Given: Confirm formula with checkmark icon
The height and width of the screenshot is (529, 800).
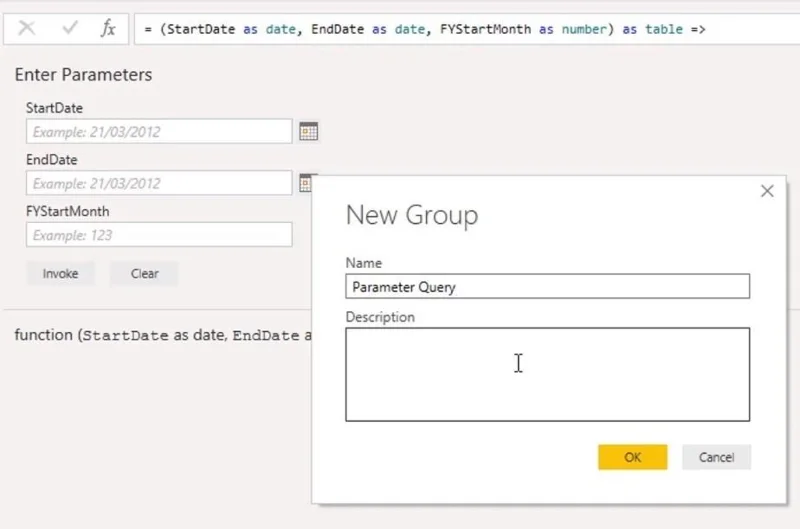Looking at the screenshot, I should 70,28.
